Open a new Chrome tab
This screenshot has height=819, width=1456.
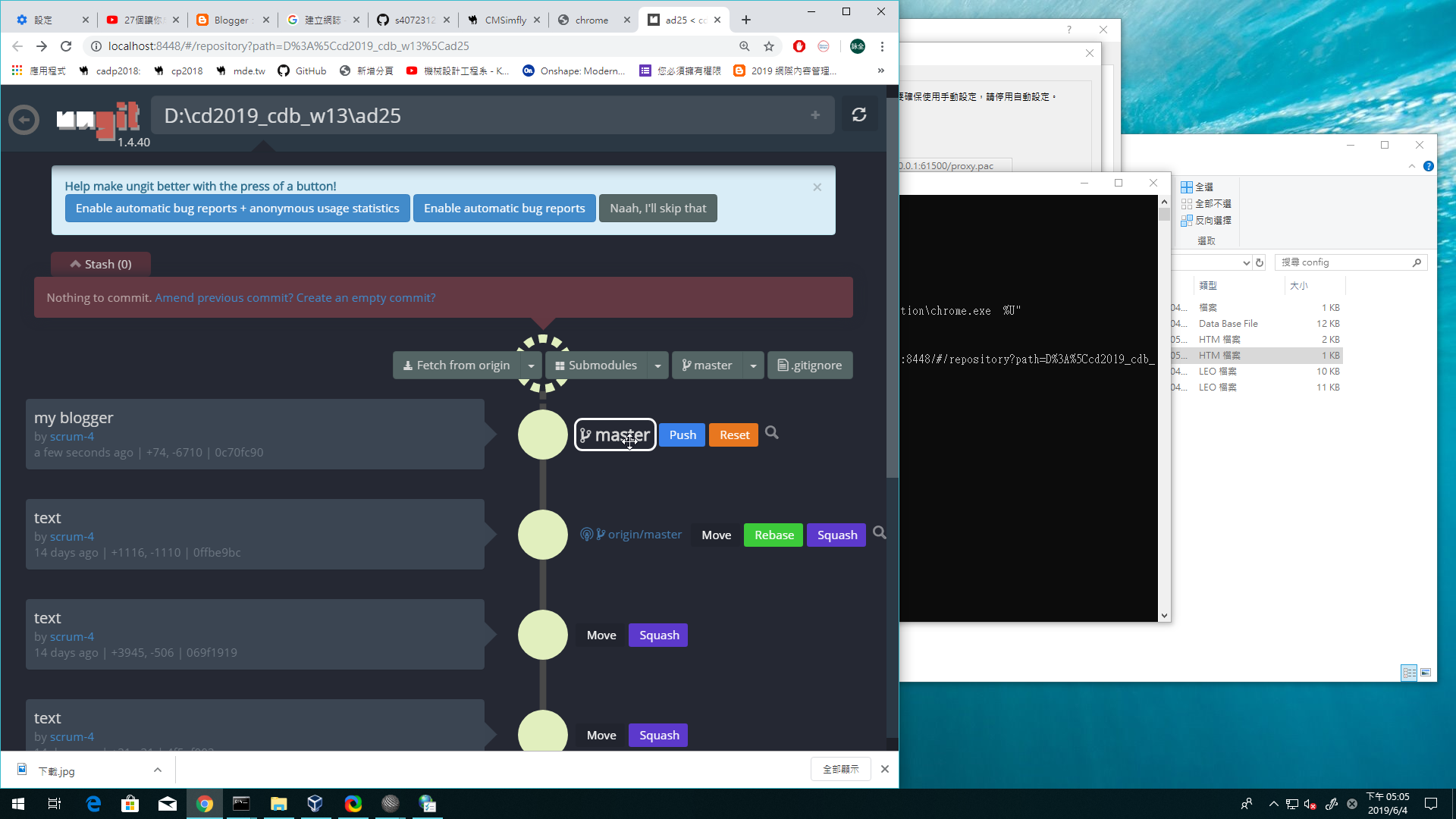click(x=746, y=20)
